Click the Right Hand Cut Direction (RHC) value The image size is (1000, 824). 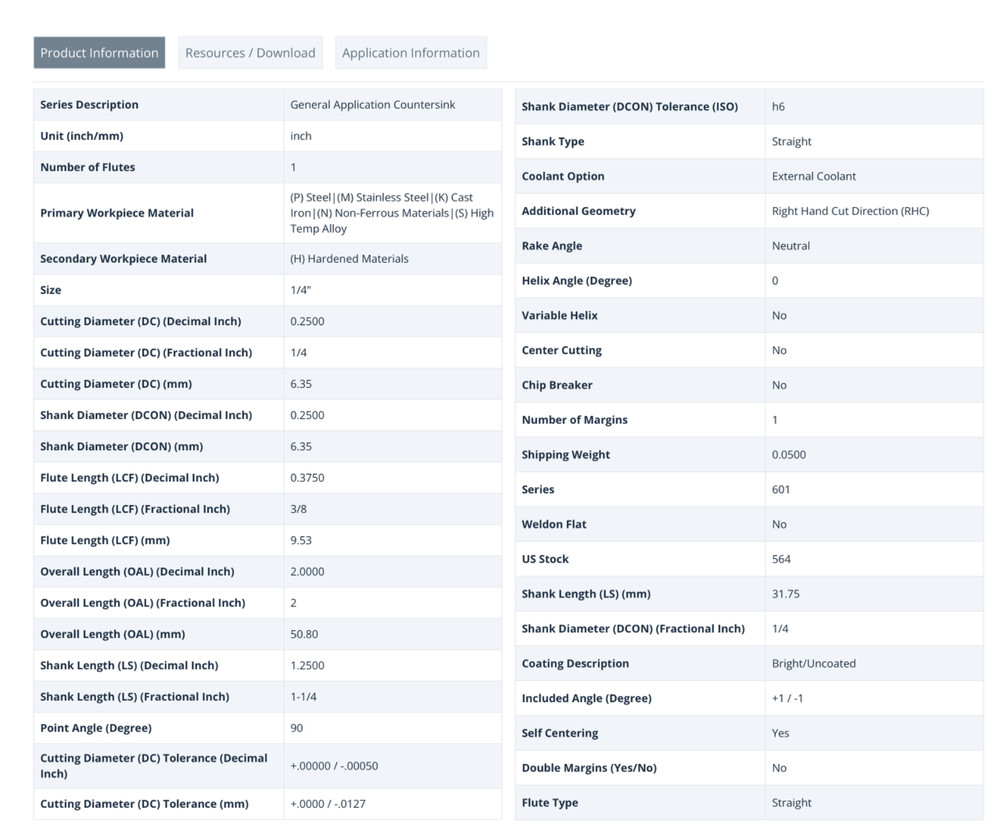point(850,211)
